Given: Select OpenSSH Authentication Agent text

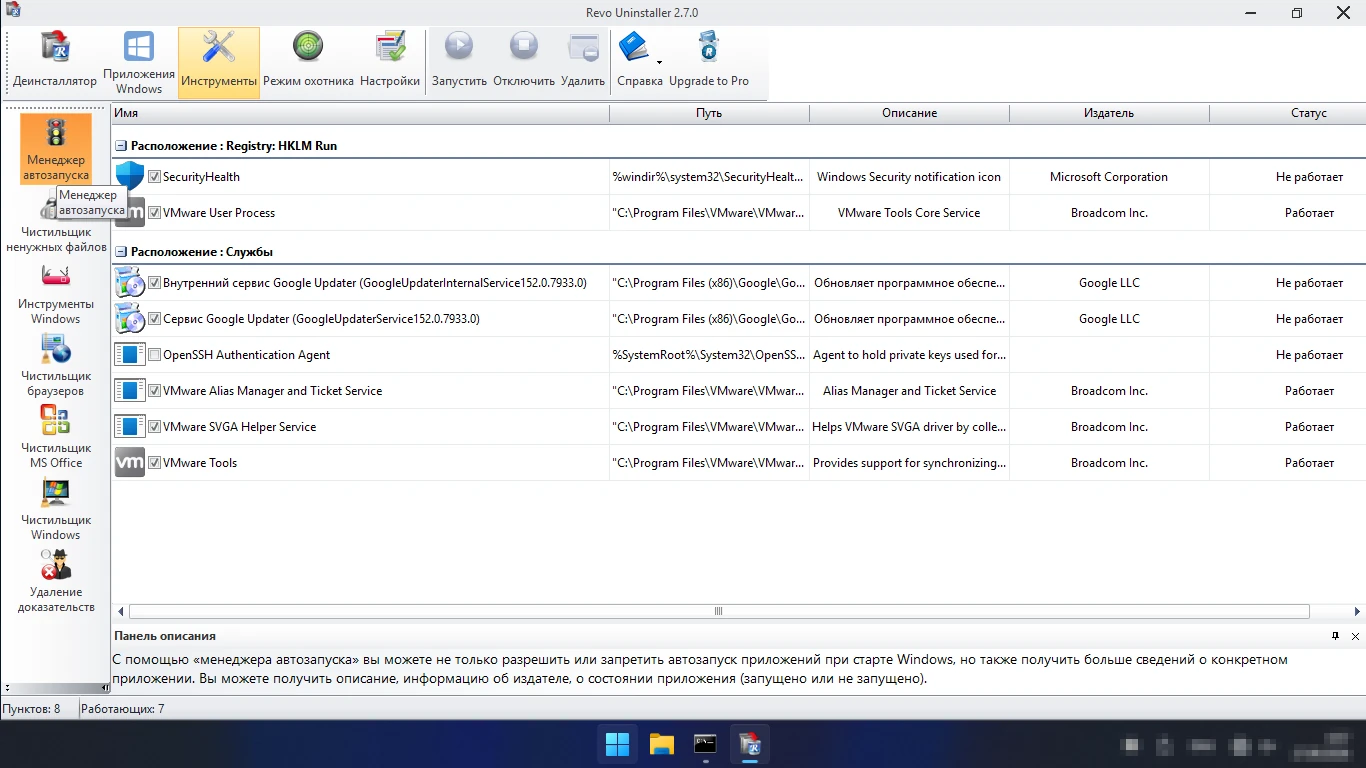Looking at the screenshot, I should [x=246, y=355].
